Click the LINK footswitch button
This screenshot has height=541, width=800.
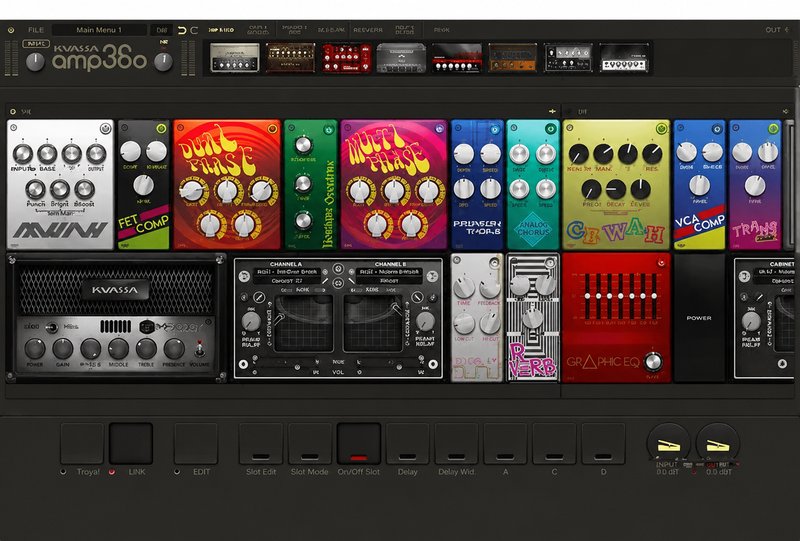131,444
